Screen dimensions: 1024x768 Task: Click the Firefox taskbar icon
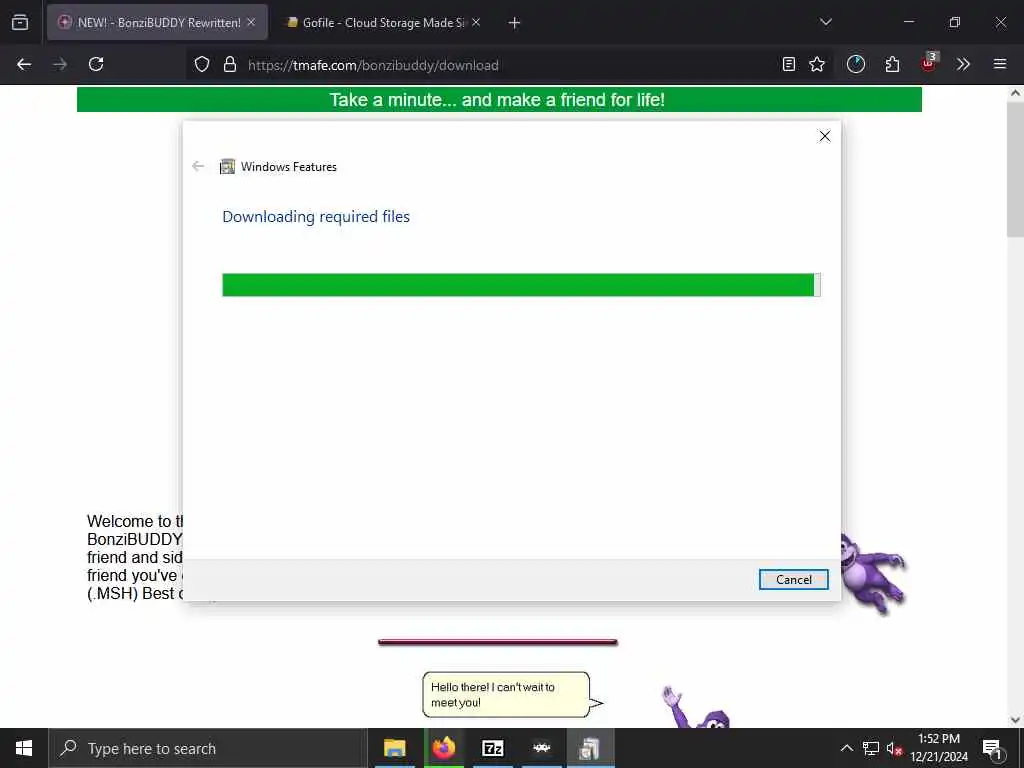tap(443, 748)
